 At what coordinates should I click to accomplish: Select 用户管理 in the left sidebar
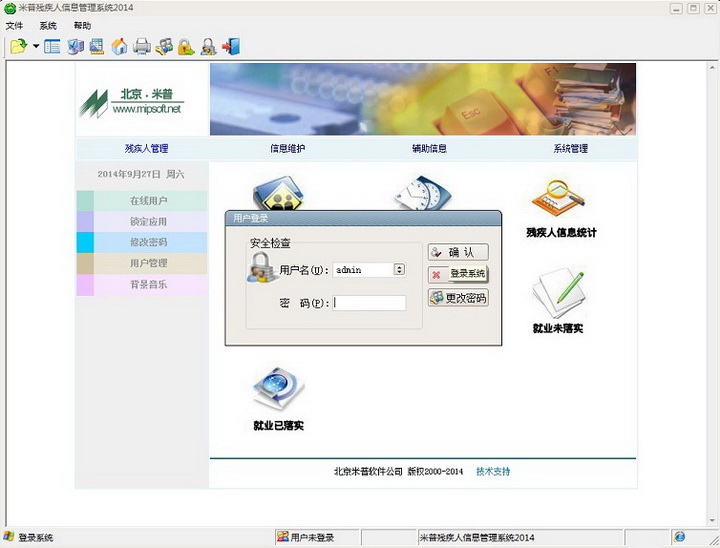[x=142, y=263]
